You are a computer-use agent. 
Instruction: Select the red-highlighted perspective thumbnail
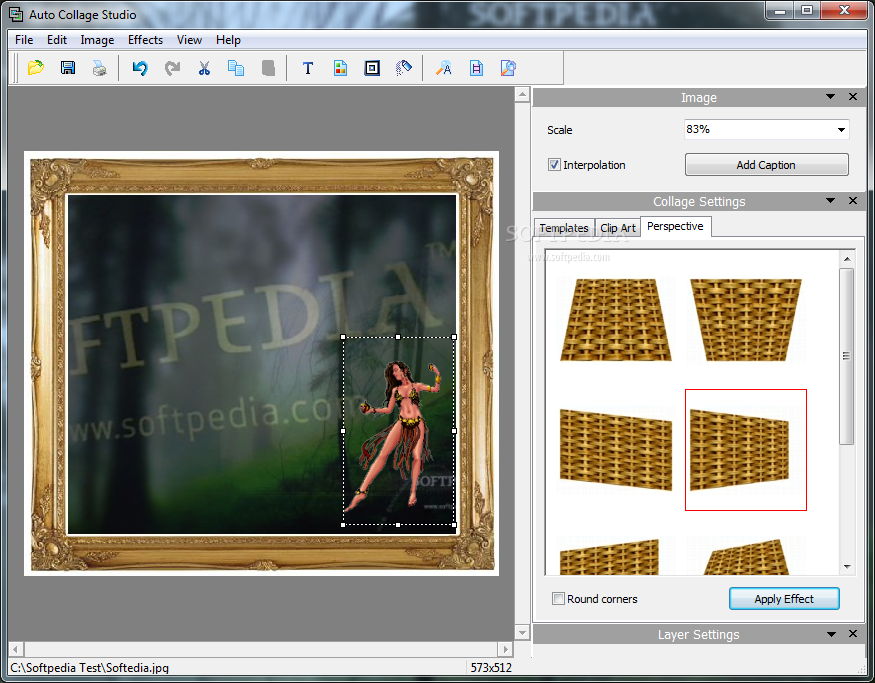point(746,450)
